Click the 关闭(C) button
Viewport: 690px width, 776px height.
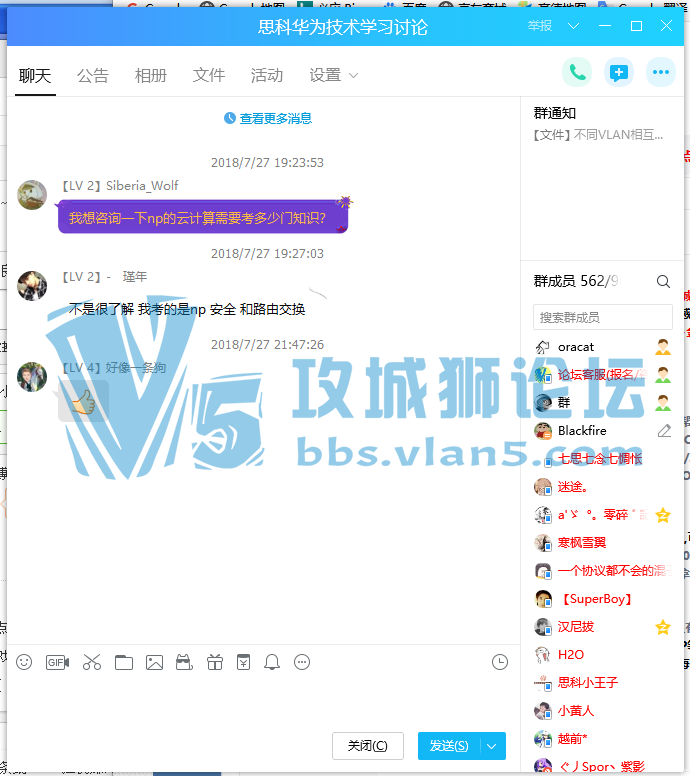coord(368,746)
